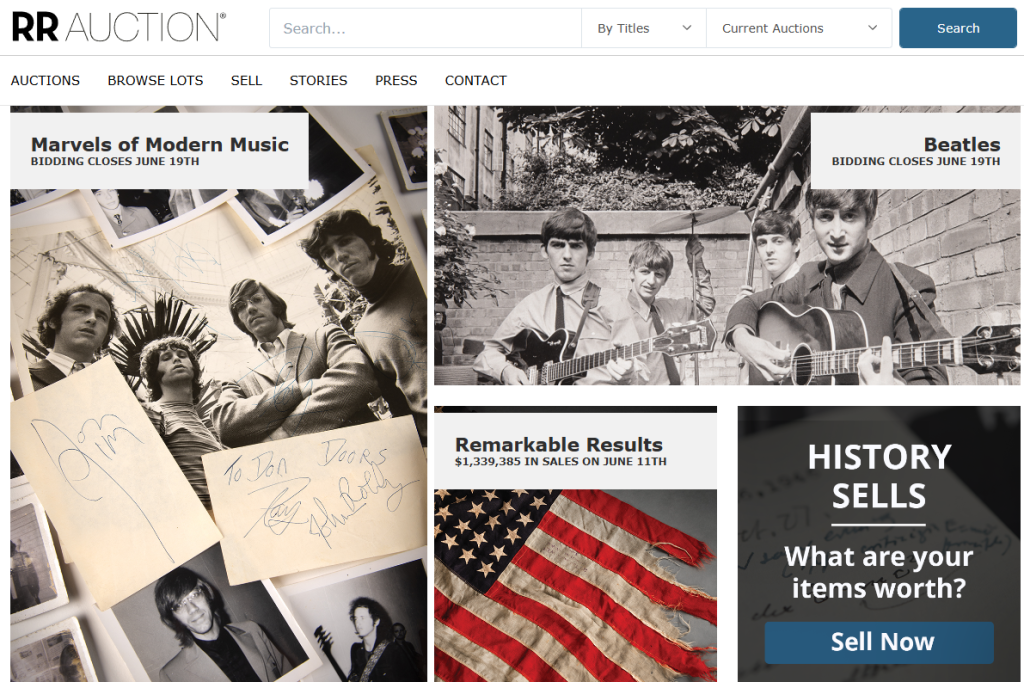1024x682 pixels.
Task: Click the blue Search button
Action: pos(957,28)
